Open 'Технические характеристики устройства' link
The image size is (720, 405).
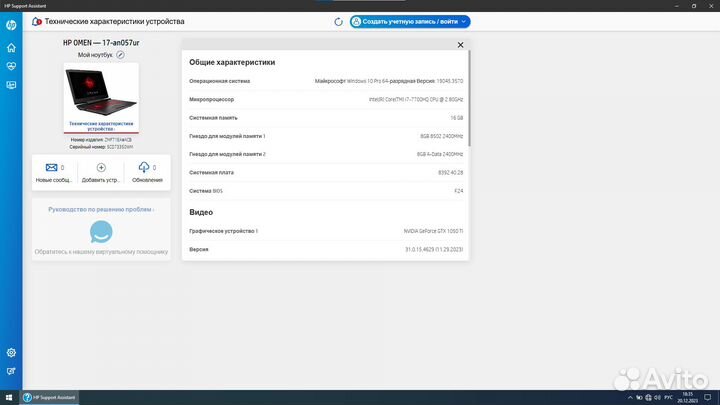point(101,126)
